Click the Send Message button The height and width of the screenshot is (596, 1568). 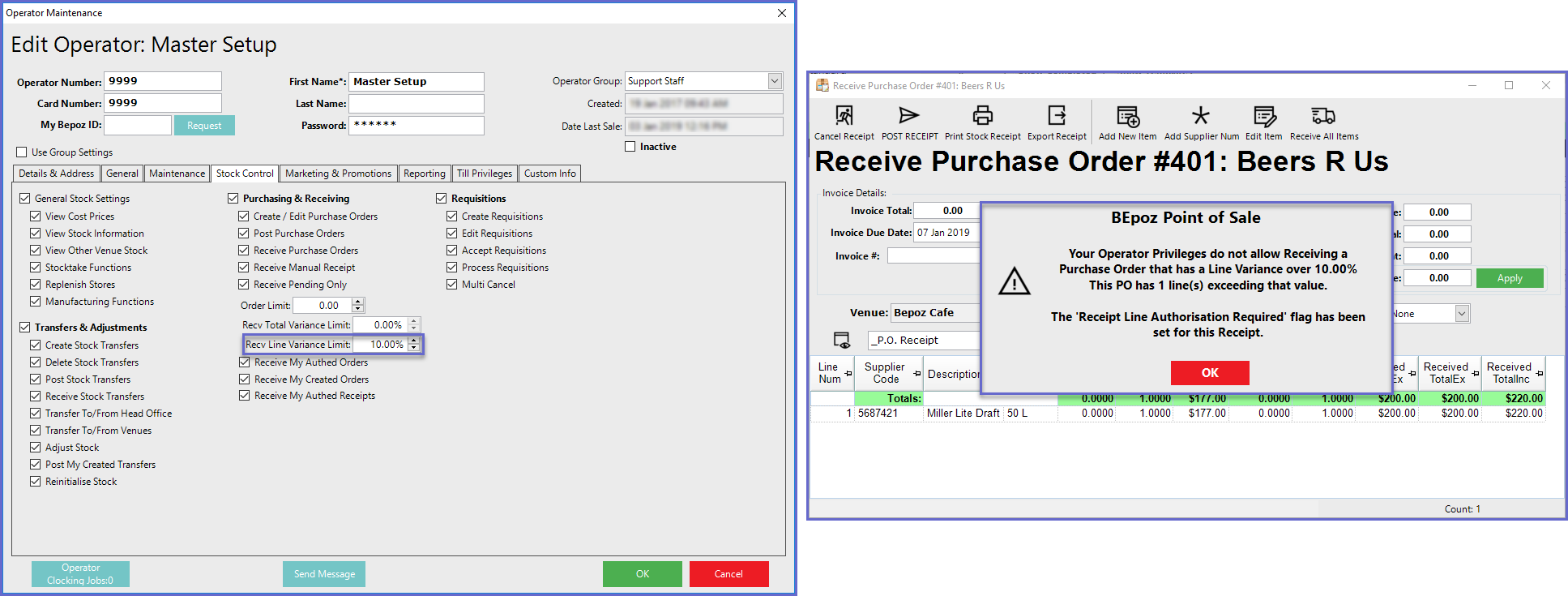(324, 574)
